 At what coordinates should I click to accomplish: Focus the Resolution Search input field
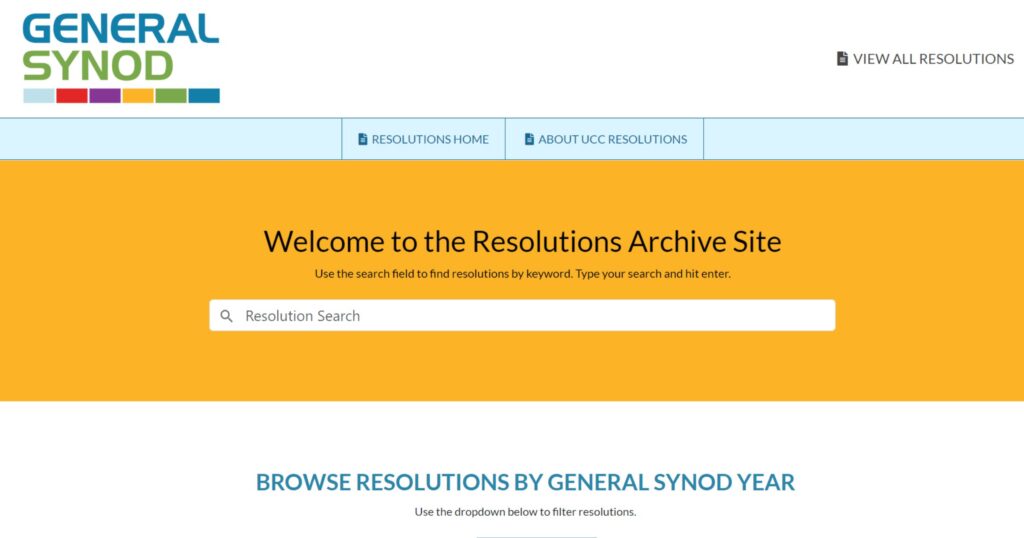click(x=522, y=315)
